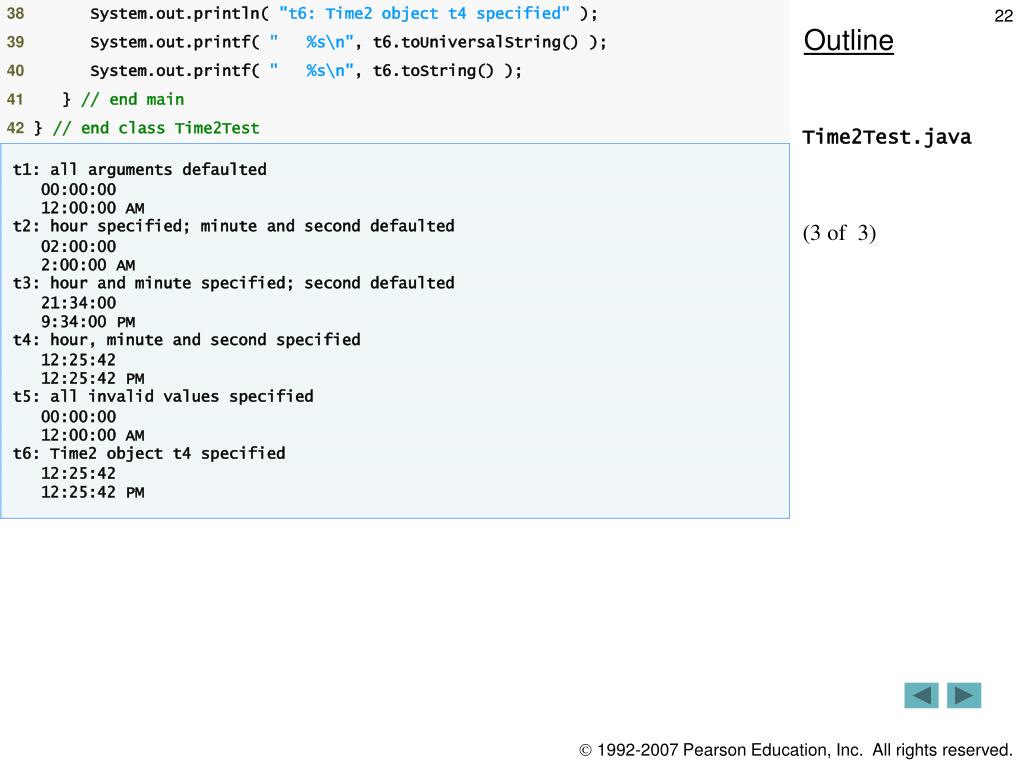Click the 2:00:00 AM output value
This screenshot has width=1024, height=768.
coord(88,265)
